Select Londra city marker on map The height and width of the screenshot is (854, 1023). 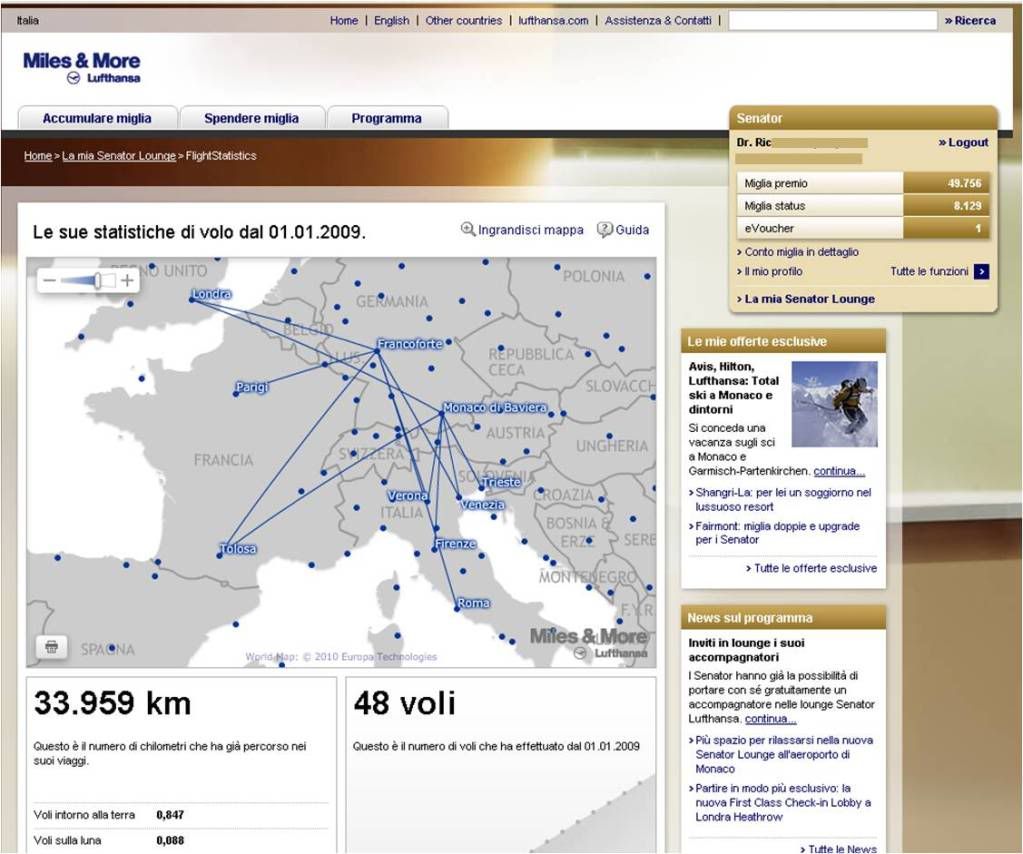[x=192, y=299]
